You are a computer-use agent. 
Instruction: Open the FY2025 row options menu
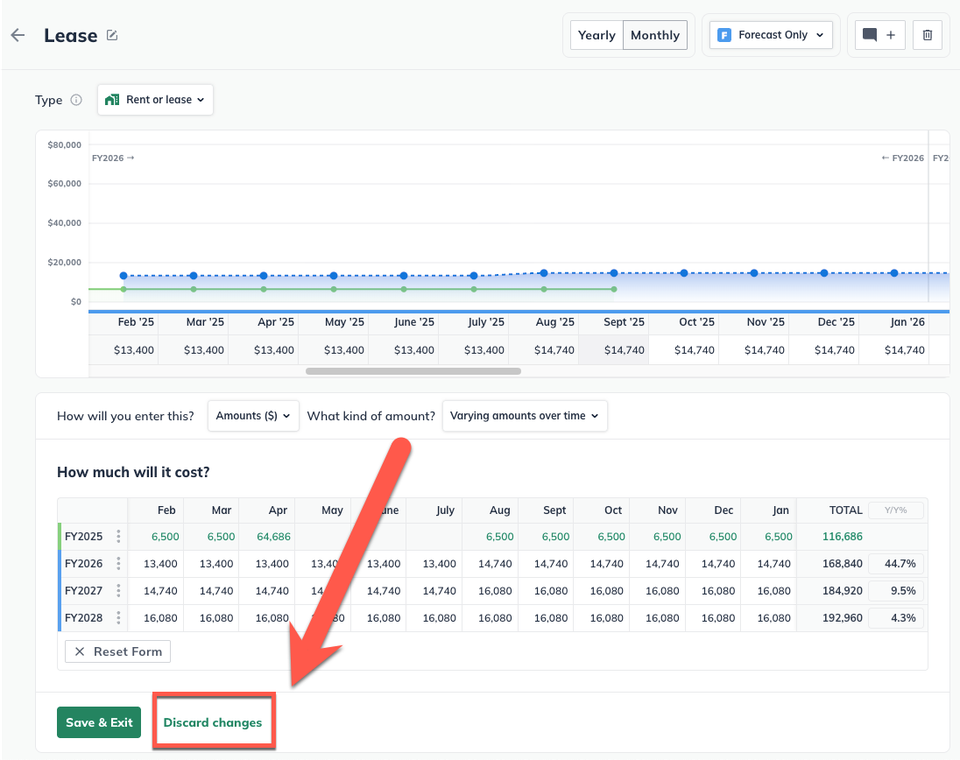(x=118, y=536)
